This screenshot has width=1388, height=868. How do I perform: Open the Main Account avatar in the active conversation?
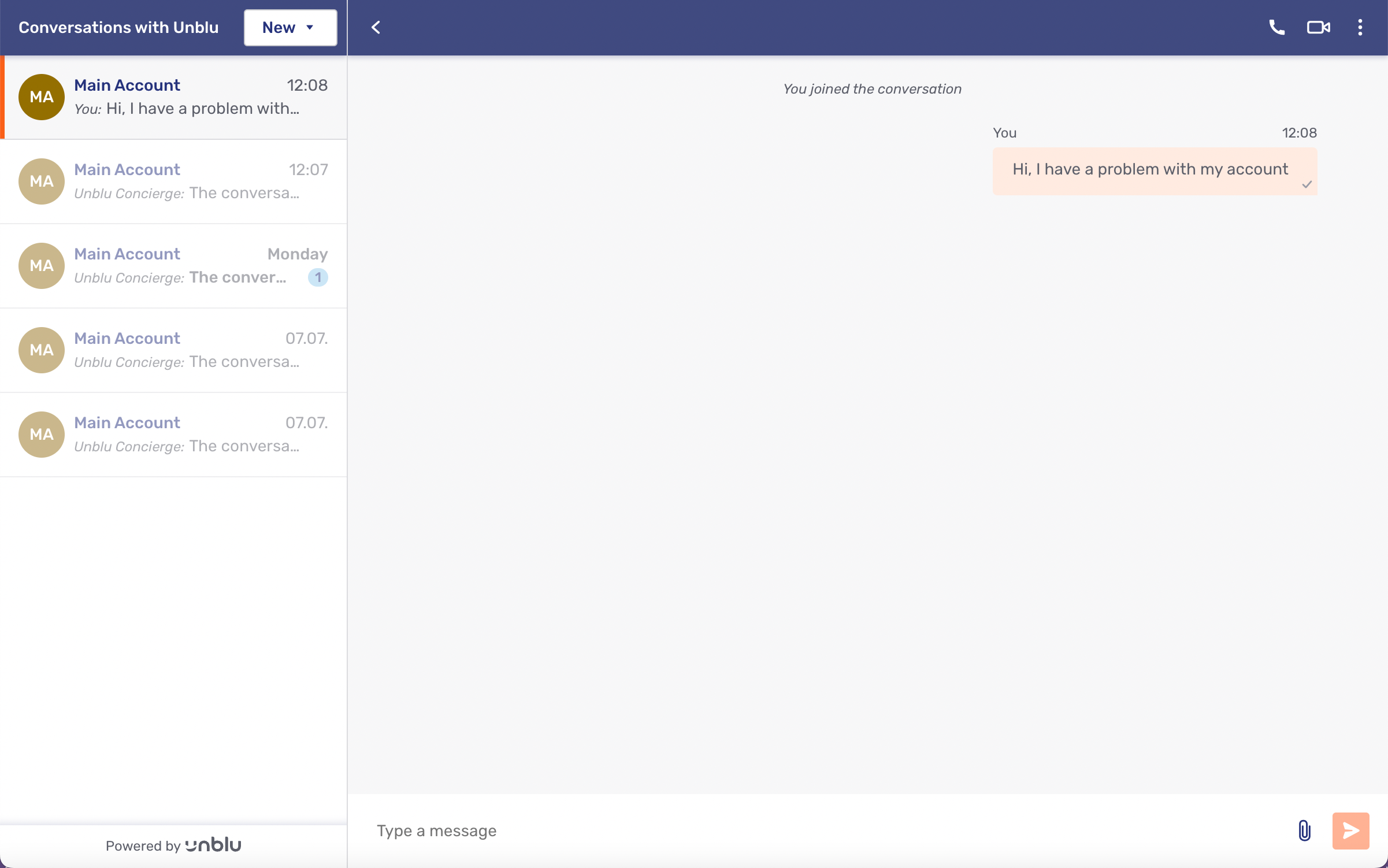click(41, 97)
